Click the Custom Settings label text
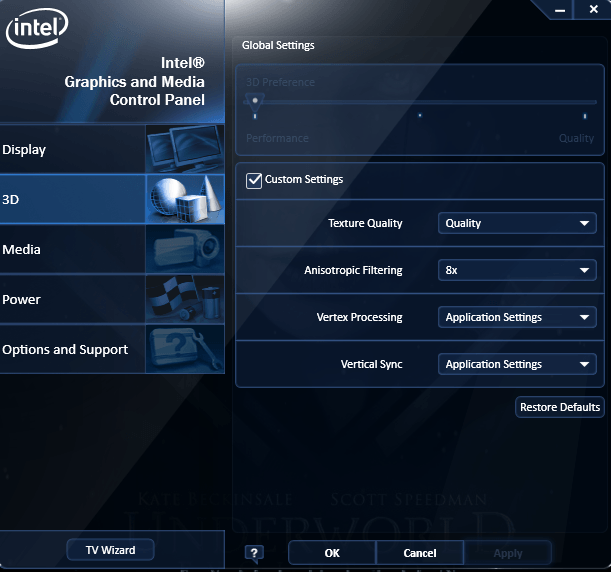Image resolution: width=611 pixels, height=572 pixels. coord(304,179)
